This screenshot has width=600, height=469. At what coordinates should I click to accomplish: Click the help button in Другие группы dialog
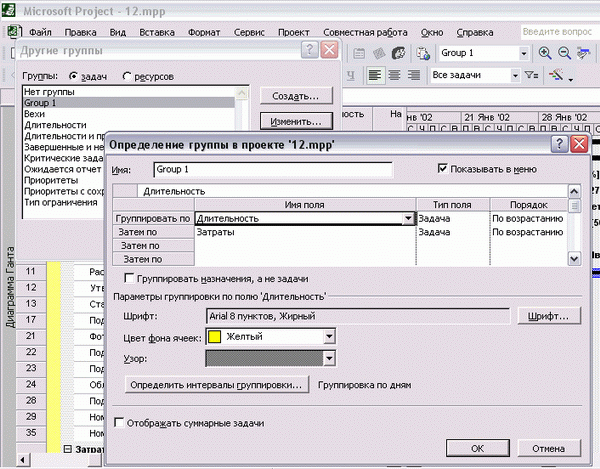(x=310, y=50)
